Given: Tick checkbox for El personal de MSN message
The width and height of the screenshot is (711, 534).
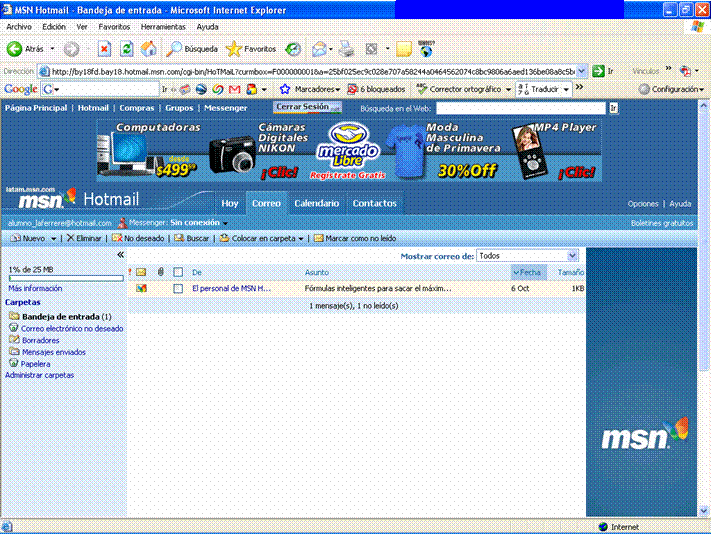Looking at the screenshot, I should tap(178, 288).
